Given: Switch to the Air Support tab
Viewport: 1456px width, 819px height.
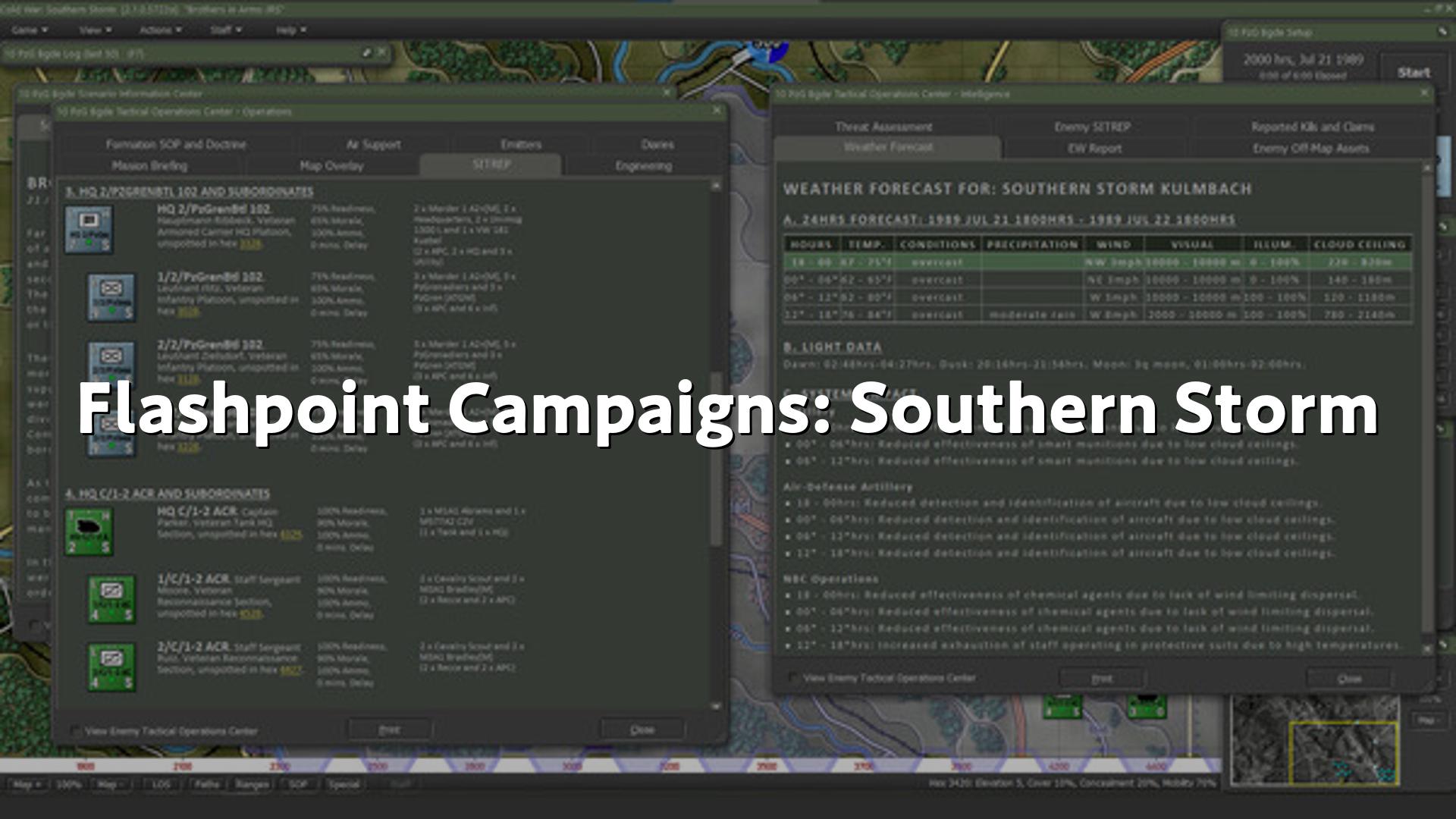Looking at the screenshot, I should (x=373, y=144).
